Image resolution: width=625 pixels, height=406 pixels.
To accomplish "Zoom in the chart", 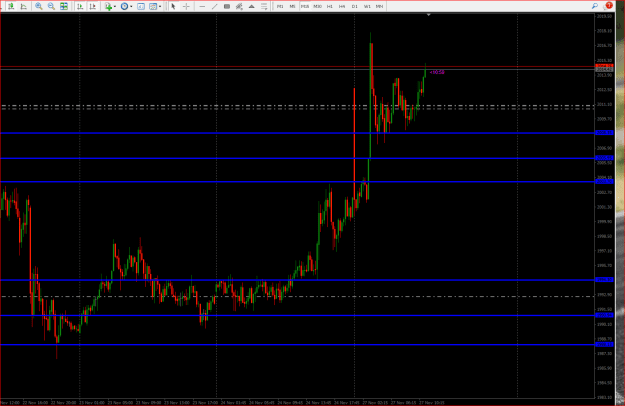I will (x=39, y=6).
